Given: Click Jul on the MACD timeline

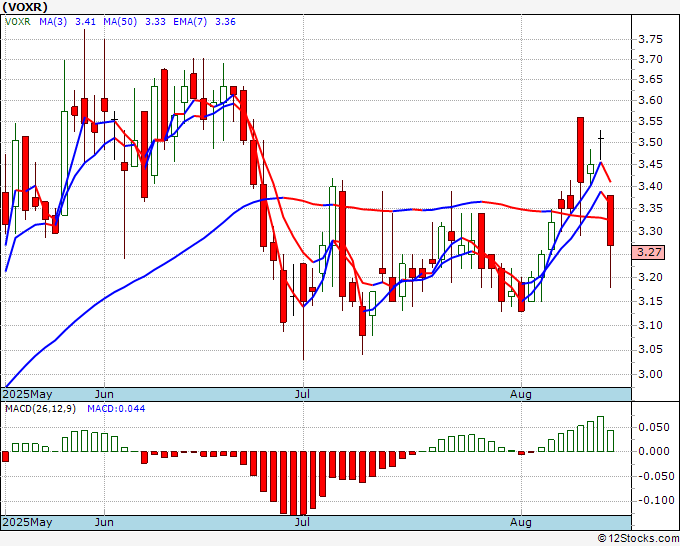Looking at the screenshot, I should (x=302, y=522).
